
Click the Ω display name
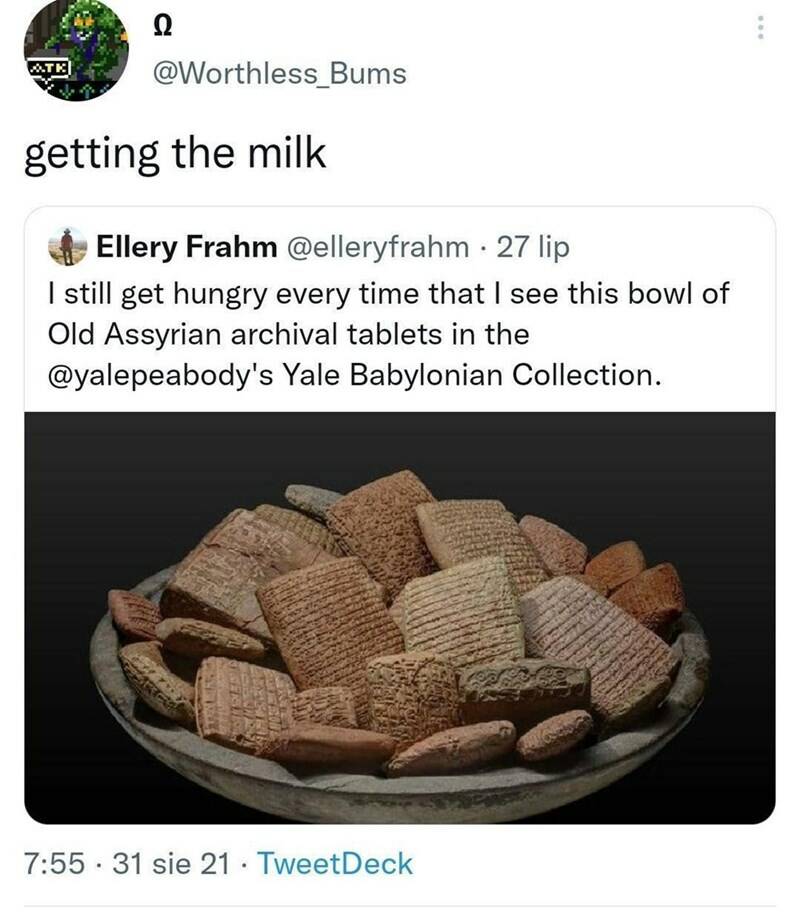(157, 29)
